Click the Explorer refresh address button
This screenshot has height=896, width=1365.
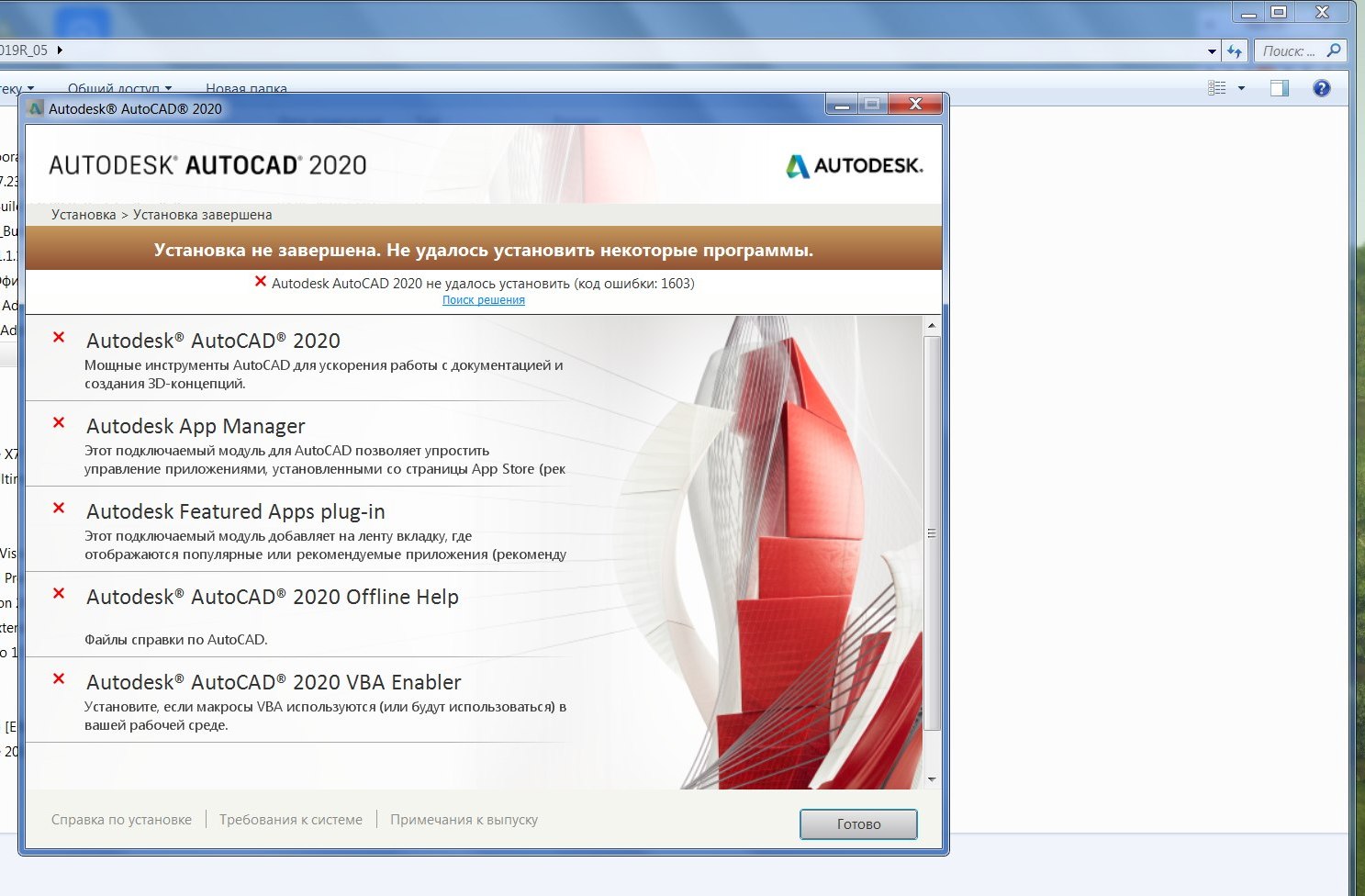[1235, 50]
